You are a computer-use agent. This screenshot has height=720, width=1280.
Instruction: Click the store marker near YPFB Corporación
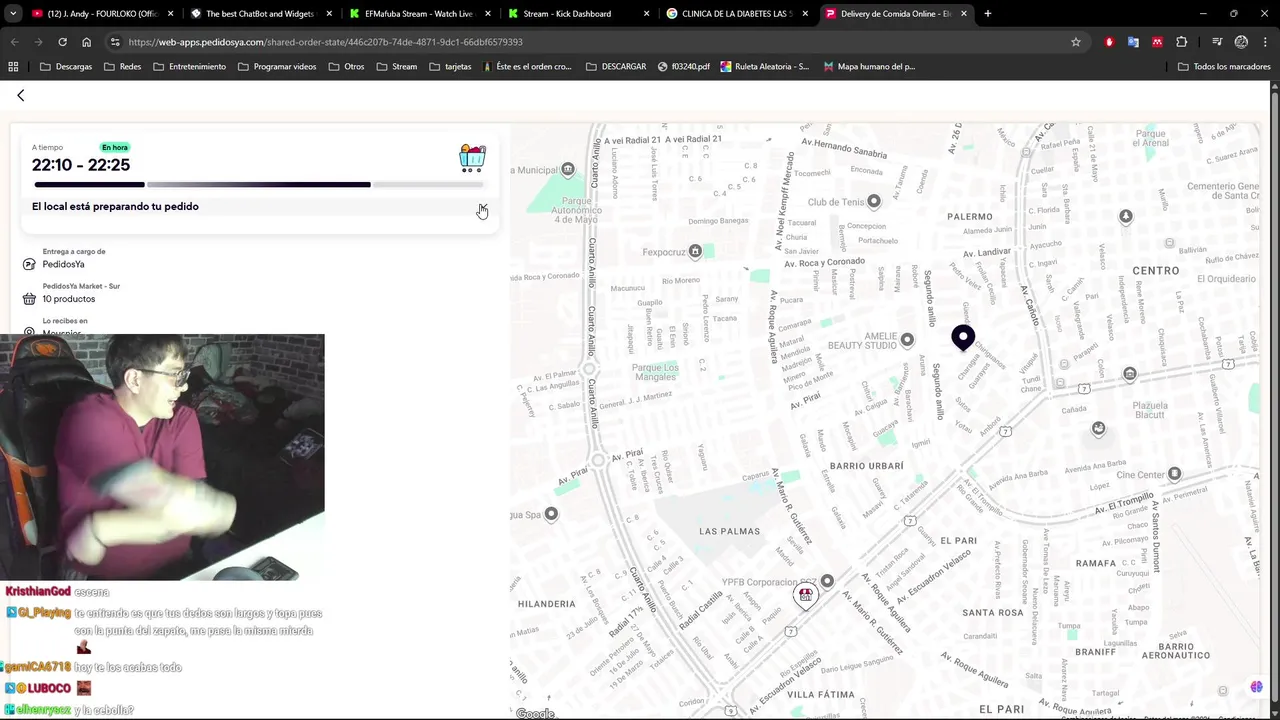pyautogui.click(x=805, y=596)
